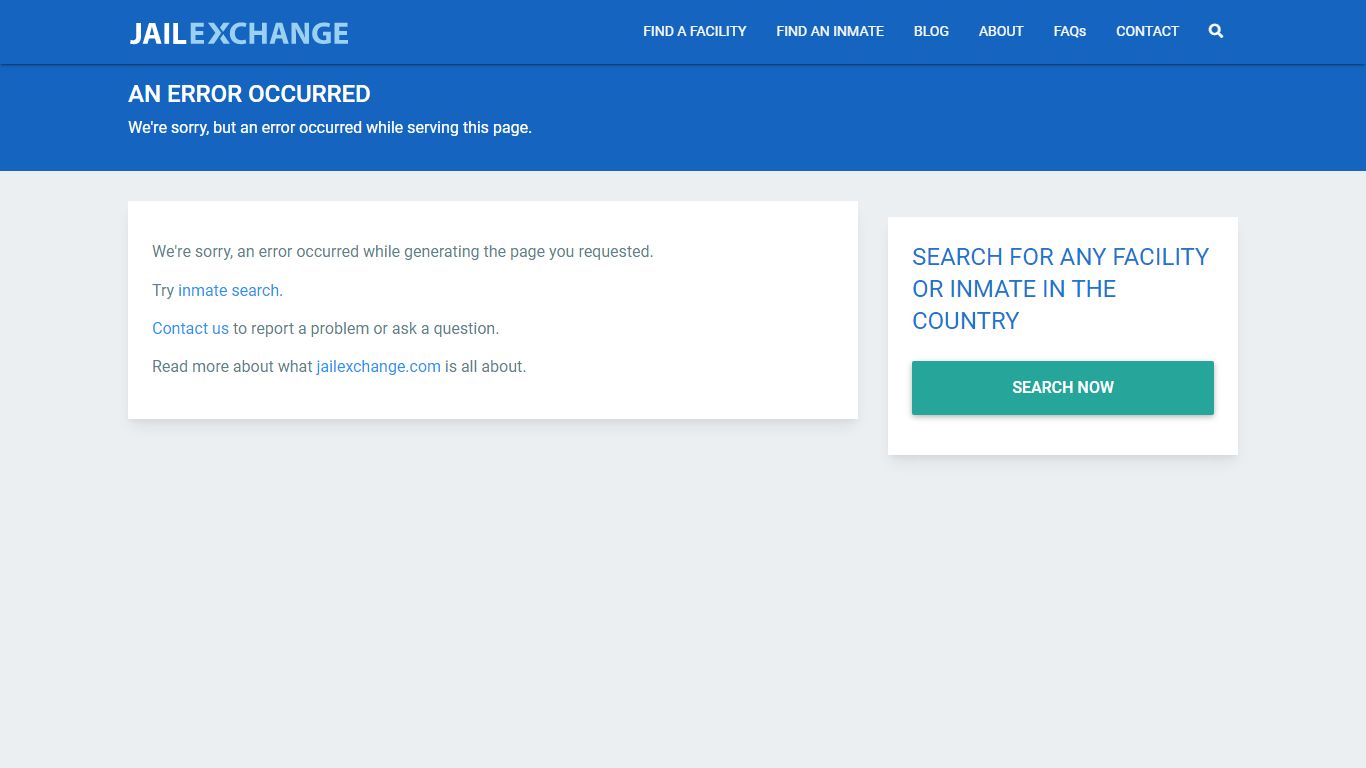Select Contact in the top navigation bar
The image size is (1366, 768).
1147,31
